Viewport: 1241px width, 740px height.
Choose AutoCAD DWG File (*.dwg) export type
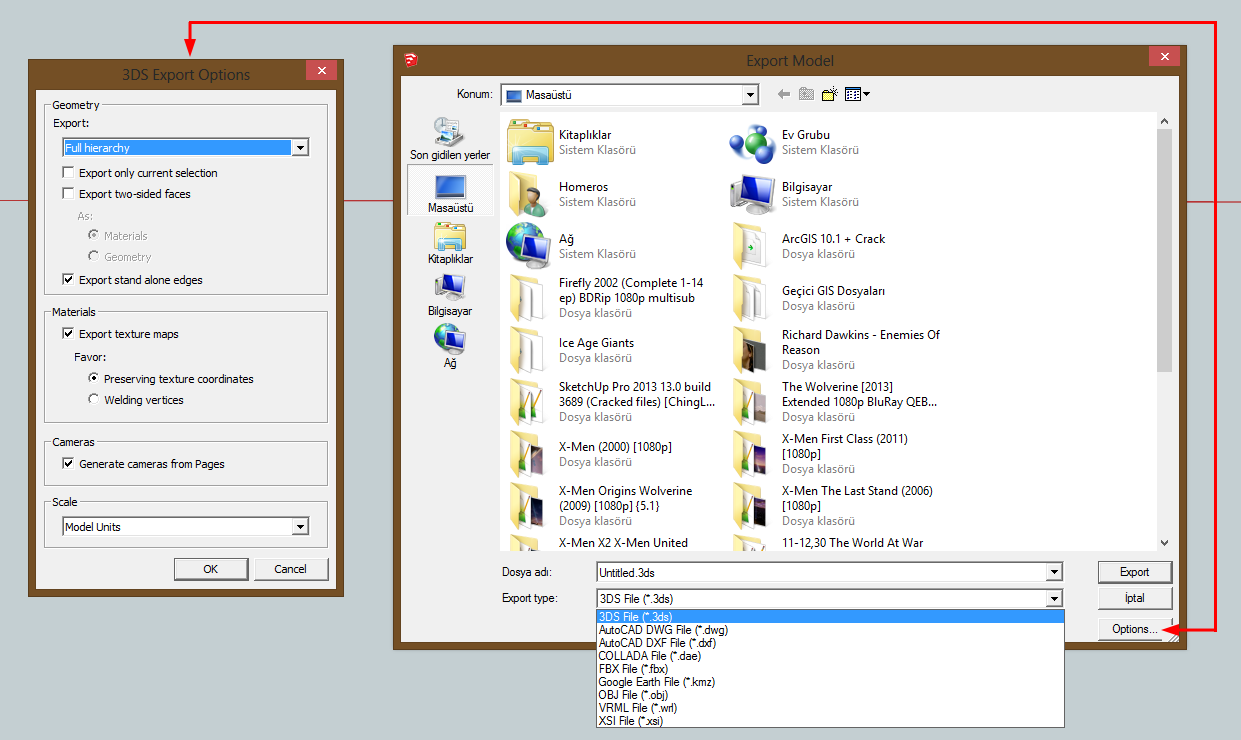[830, 630]
